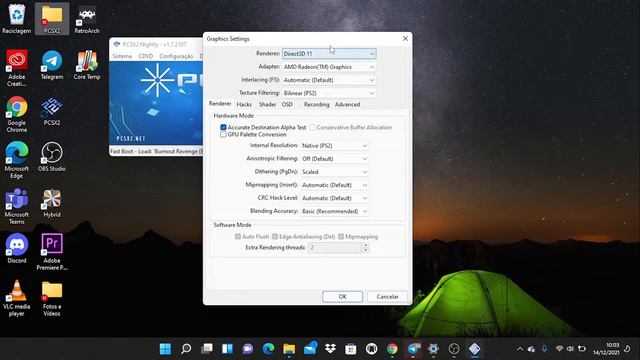
Task: Open the Windows Start menu
Action: (x=165, y=349)
